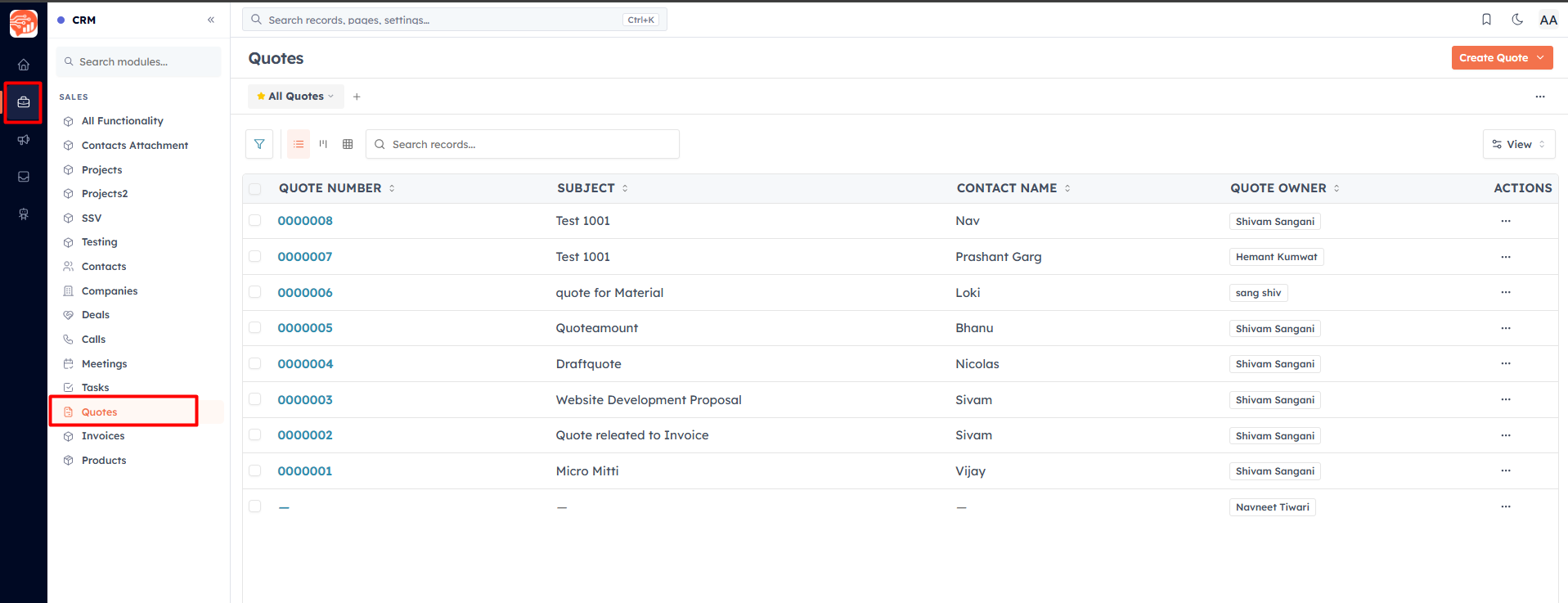Open actions menu for quote 0000006
This screenshot has height=603, width=1568.
pos(1506,292)
